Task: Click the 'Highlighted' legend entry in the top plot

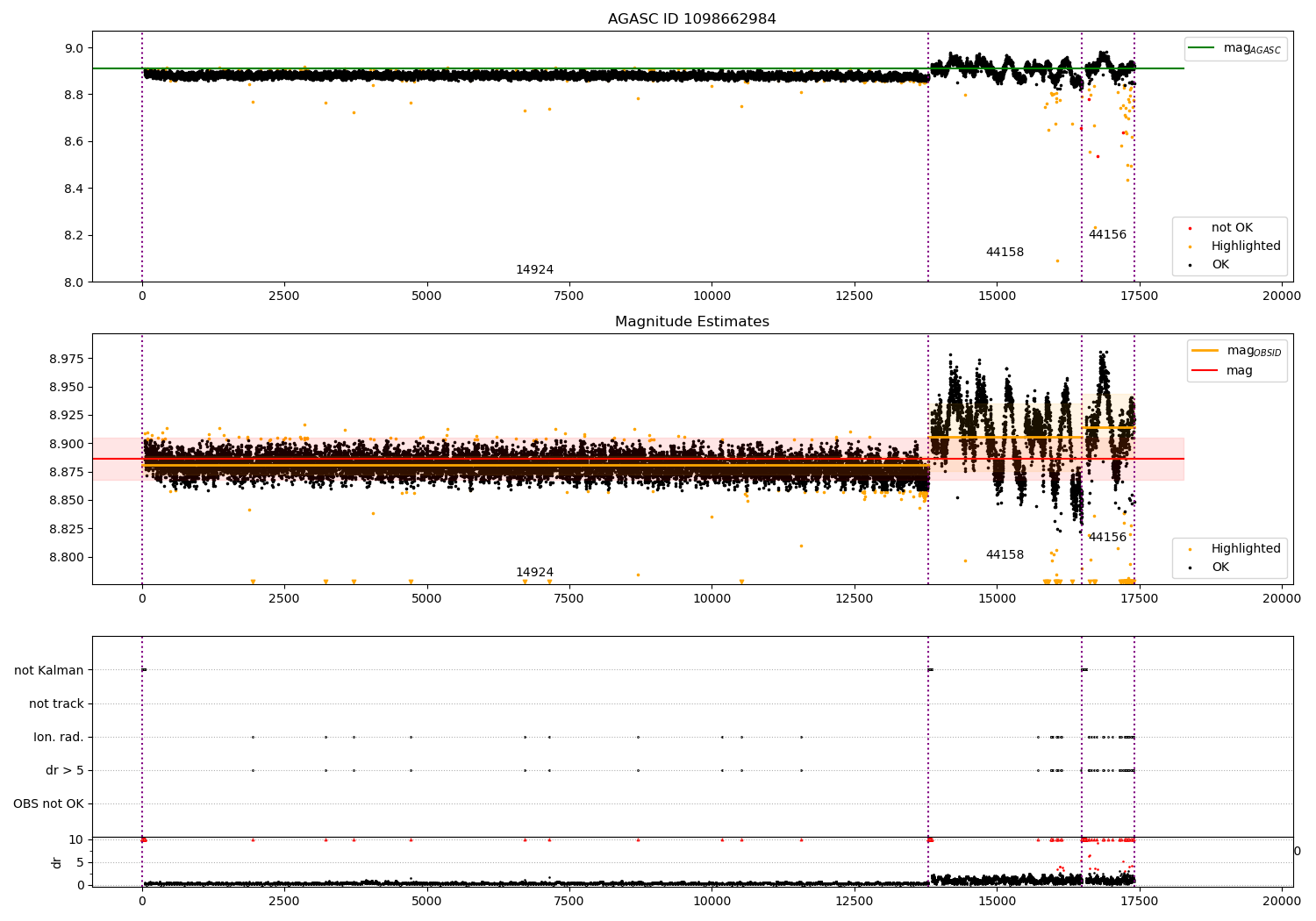Action: coord(1236,246)
